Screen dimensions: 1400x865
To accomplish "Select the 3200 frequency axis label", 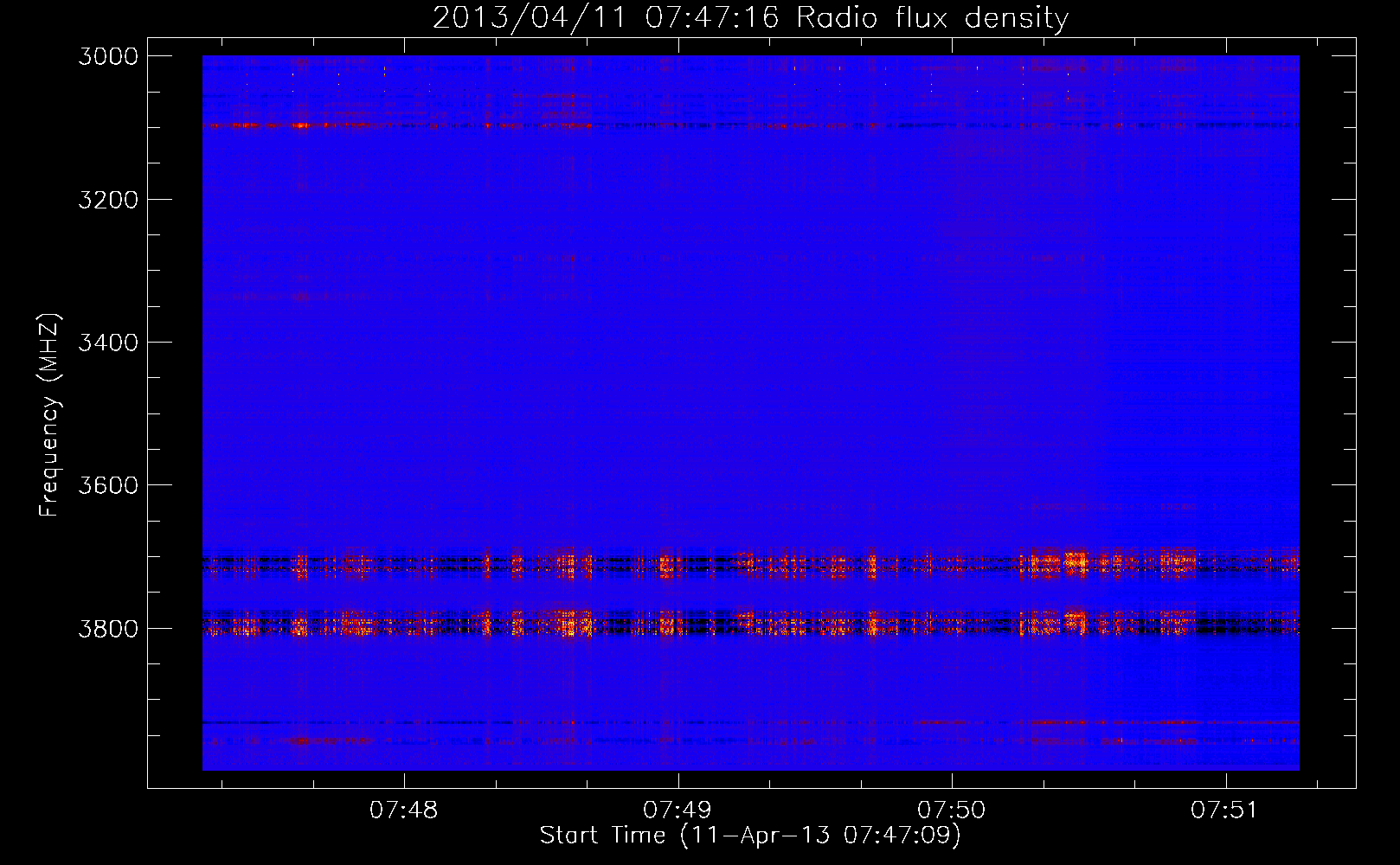I will [x=108, y=200].
